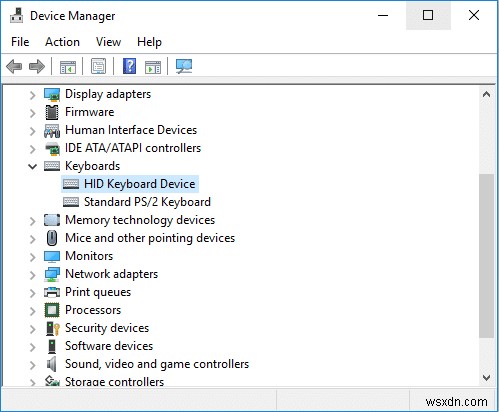Click the Back arrow toolbar icon
Image resolution: width=499 pixels, height=412 pixels.
(x=14, y=66)
